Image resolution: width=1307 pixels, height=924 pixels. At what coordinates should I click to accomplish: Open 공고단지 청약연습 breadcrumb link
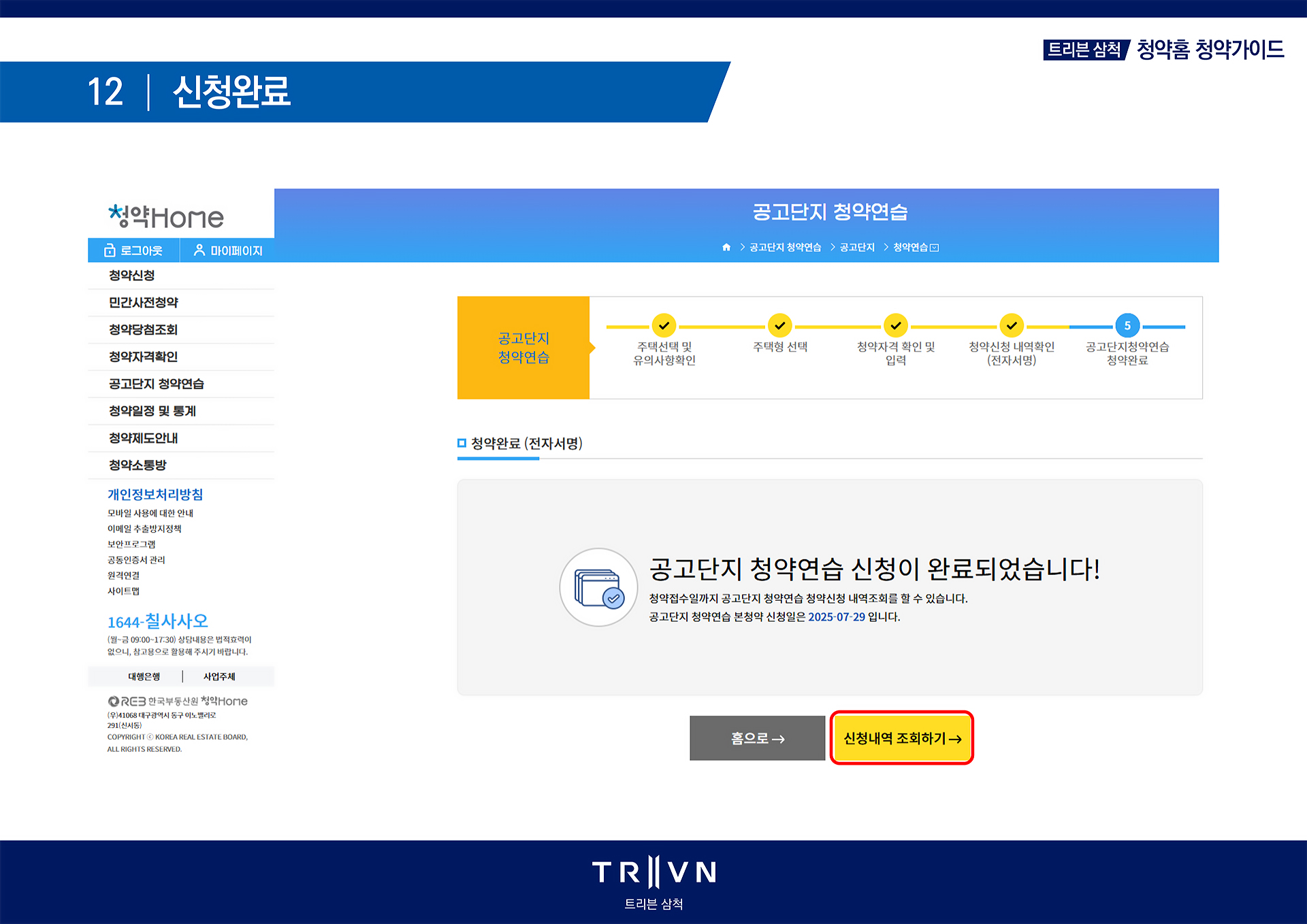(x=785, y=248)
